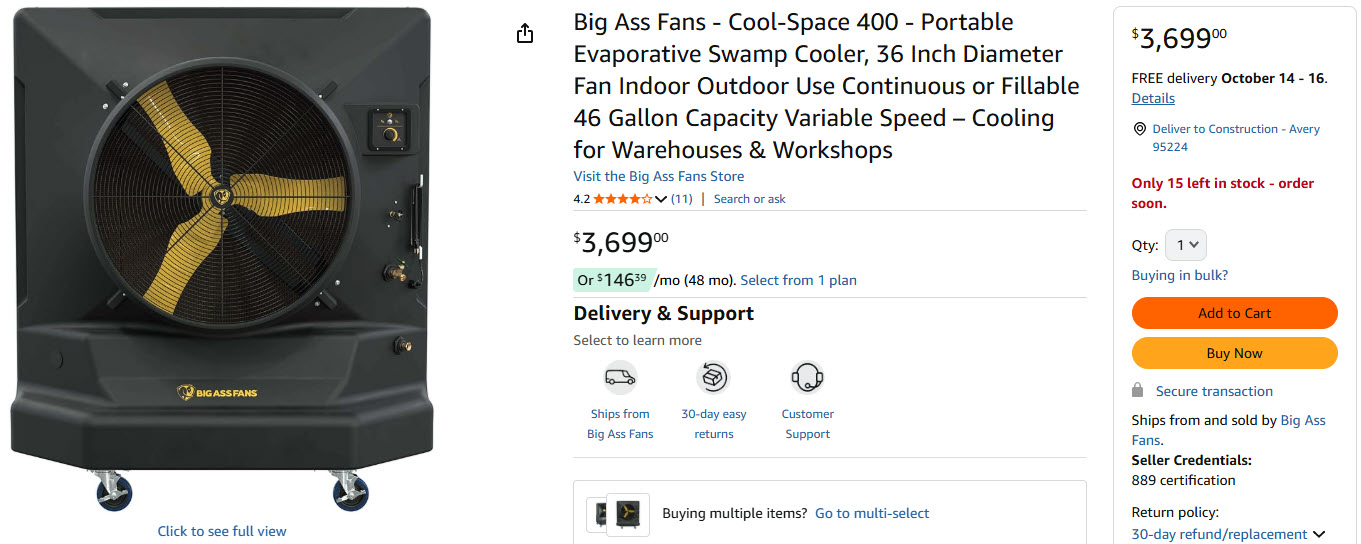Visit the Big Ass Fans Store link
Viewport: 1361px width, 544px height.
658,176
